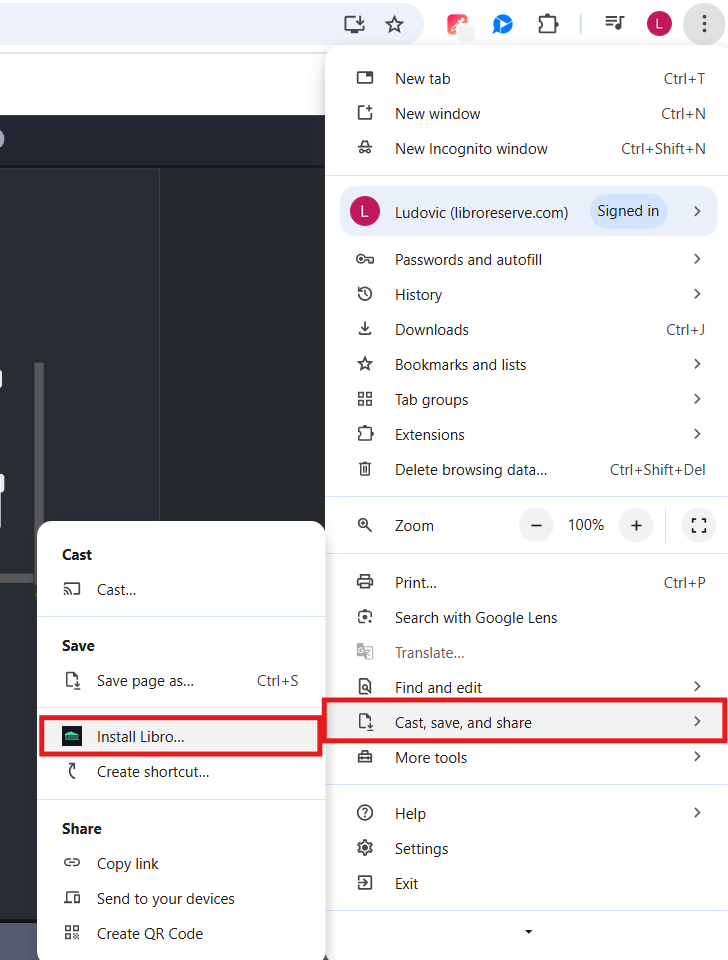Open the Extensions puzzle piece icon
This screenshot has height=960, width=728.
[548, 24]
